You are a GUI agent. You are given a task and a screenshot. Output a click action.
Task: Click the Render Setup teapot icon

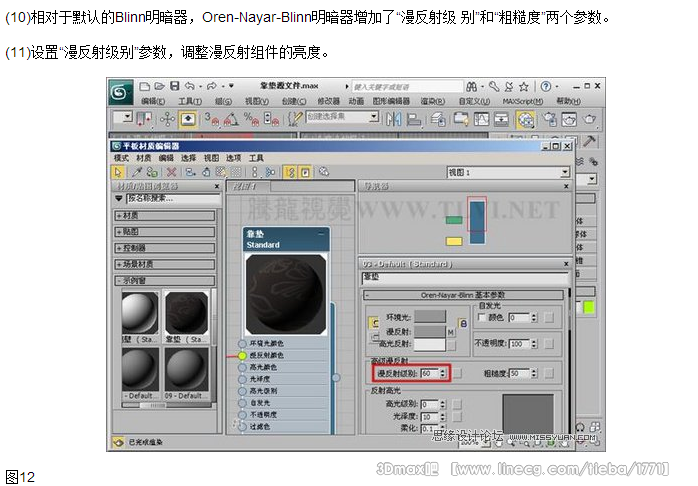(x=549, y=119)
